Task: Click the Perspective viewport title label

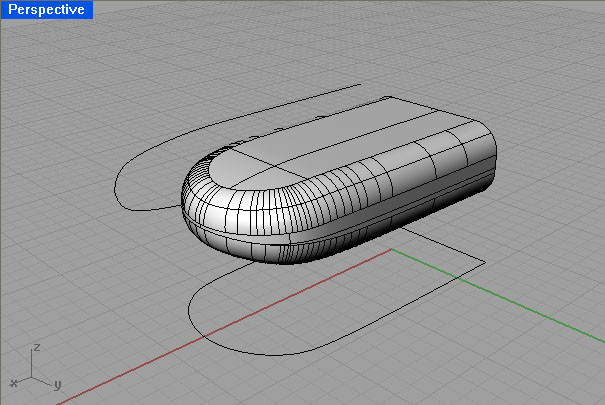Action: pyautogui.click(x=46, y=9)
